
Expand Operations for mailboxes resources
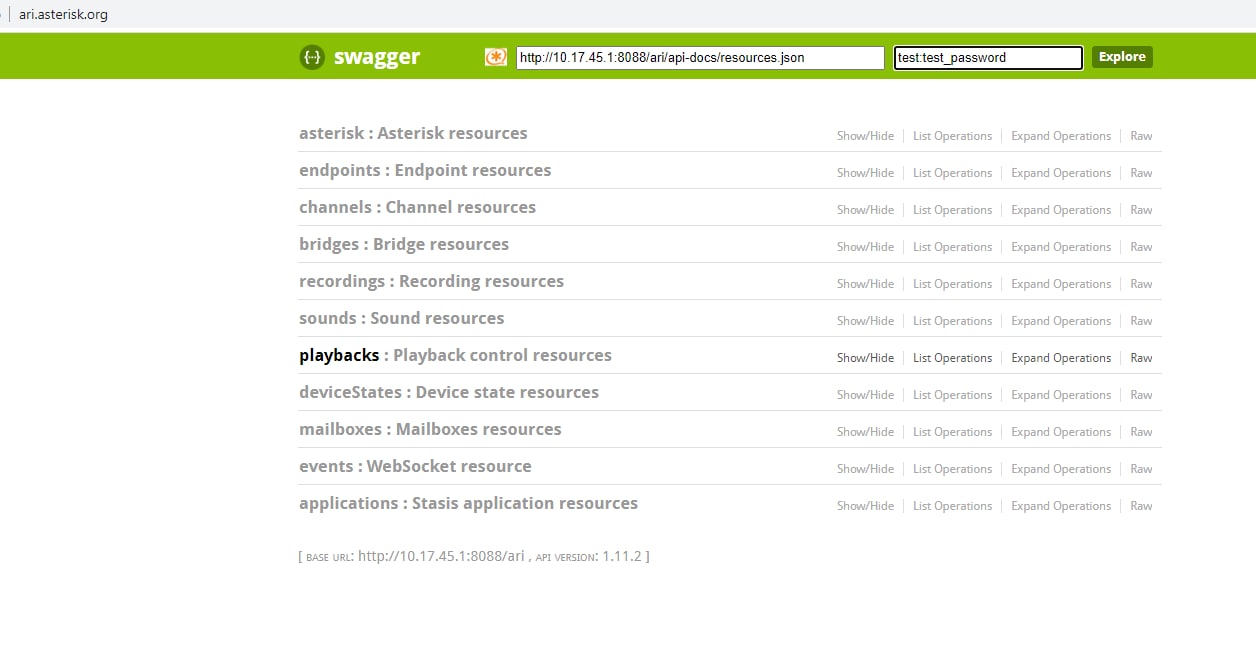tap(1061, 432)
